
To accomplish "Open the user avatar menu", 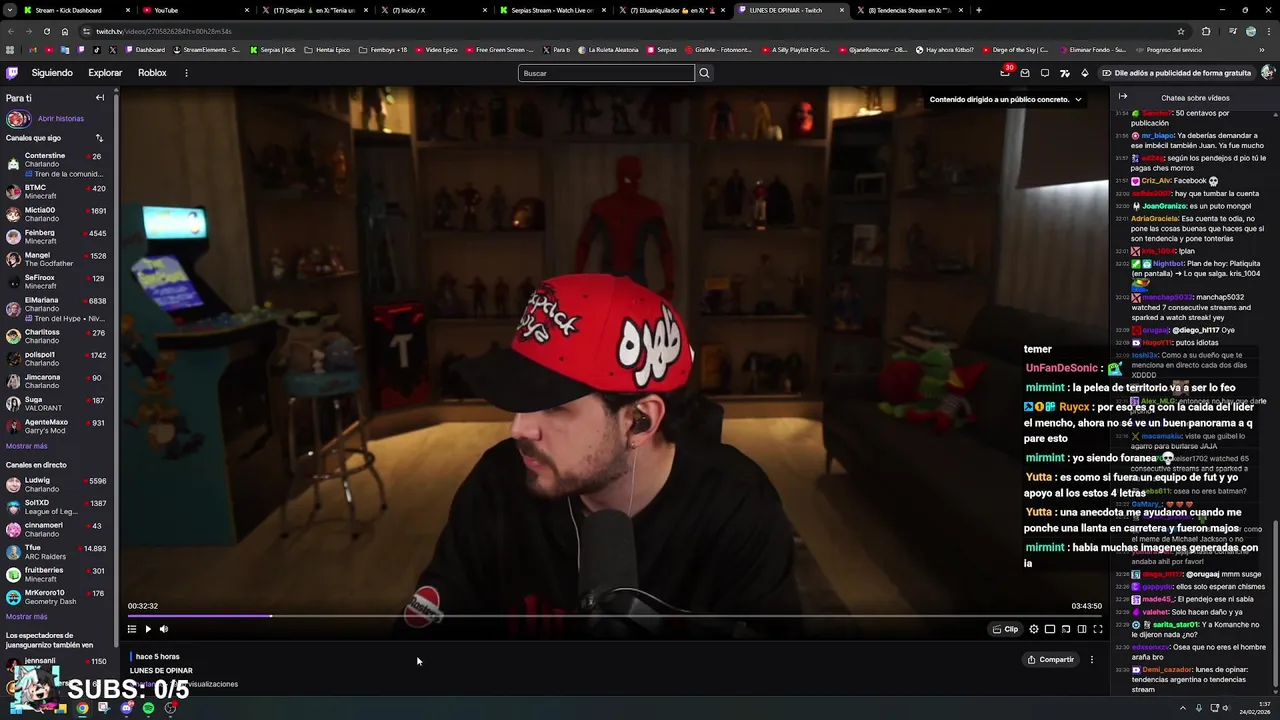I will point(1268,73).
